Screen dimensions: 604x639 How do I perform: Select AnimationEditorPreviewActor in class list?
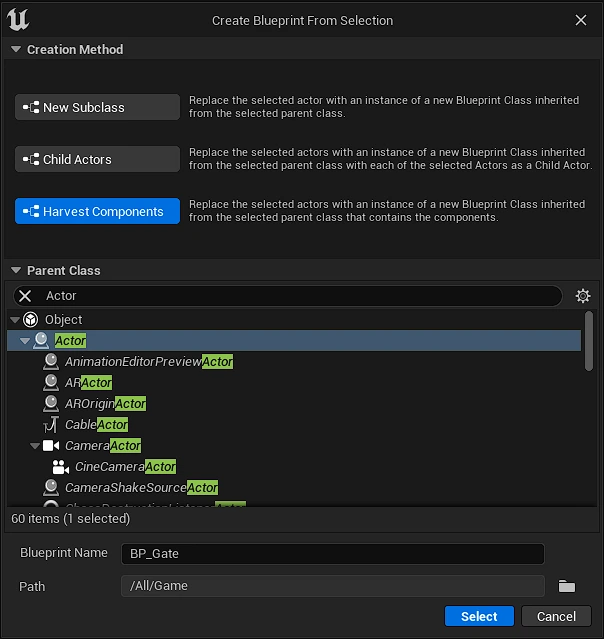[x=148, y=362]
